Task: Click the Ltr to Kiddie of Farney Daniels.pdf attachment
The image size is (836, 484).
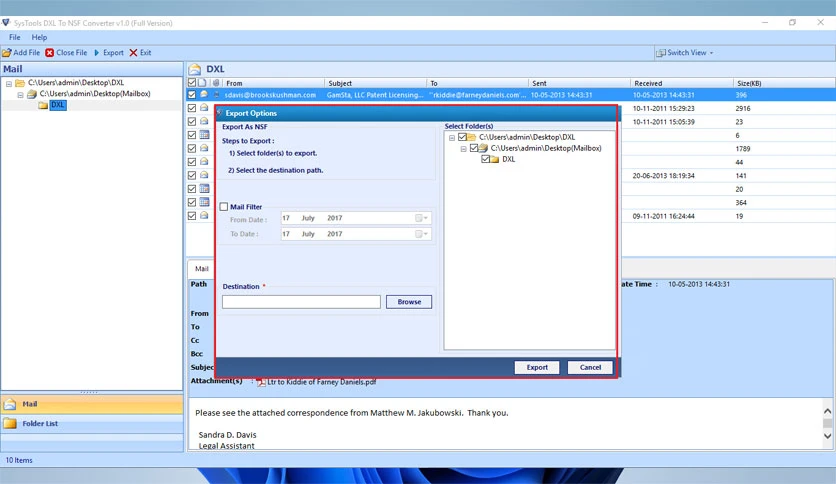Action: [x=321, y=382]
